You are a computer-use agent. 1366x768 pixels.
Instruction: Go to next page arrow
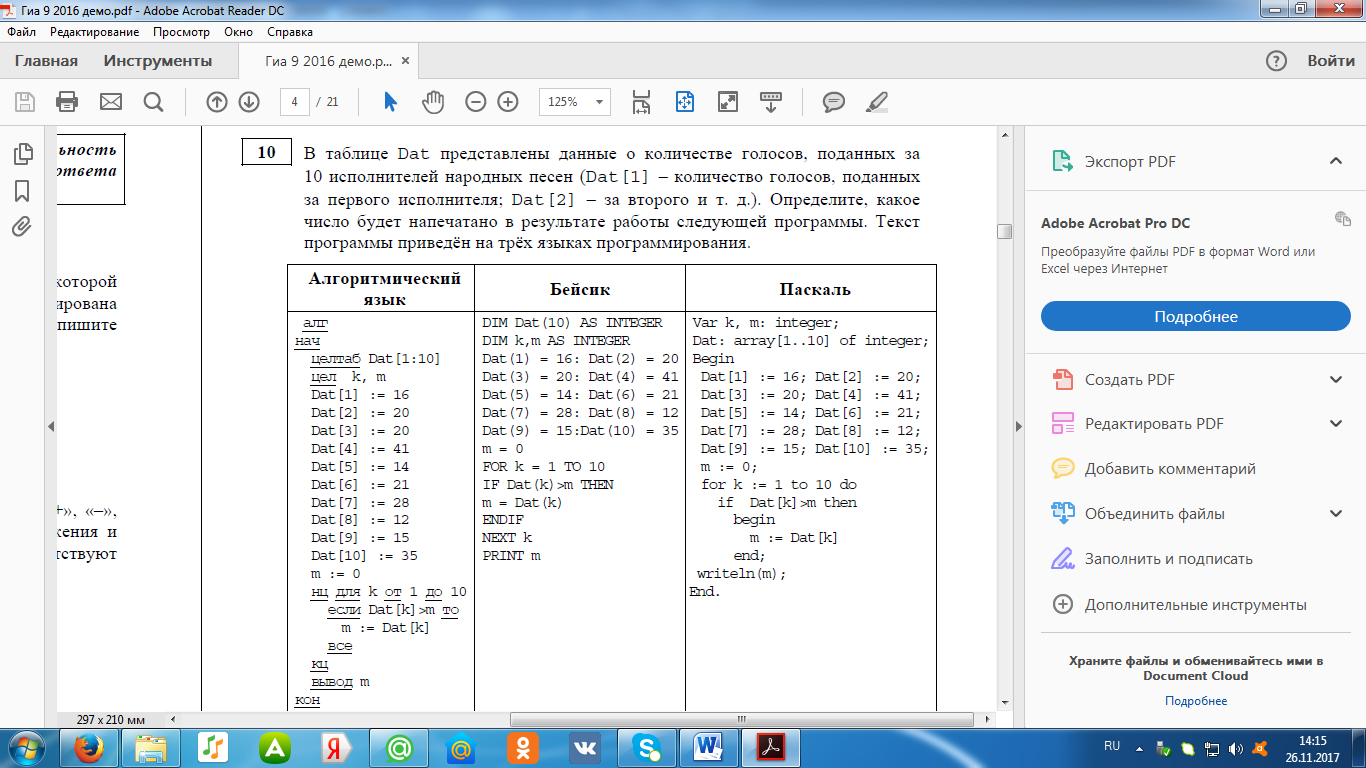click(249, 102)
